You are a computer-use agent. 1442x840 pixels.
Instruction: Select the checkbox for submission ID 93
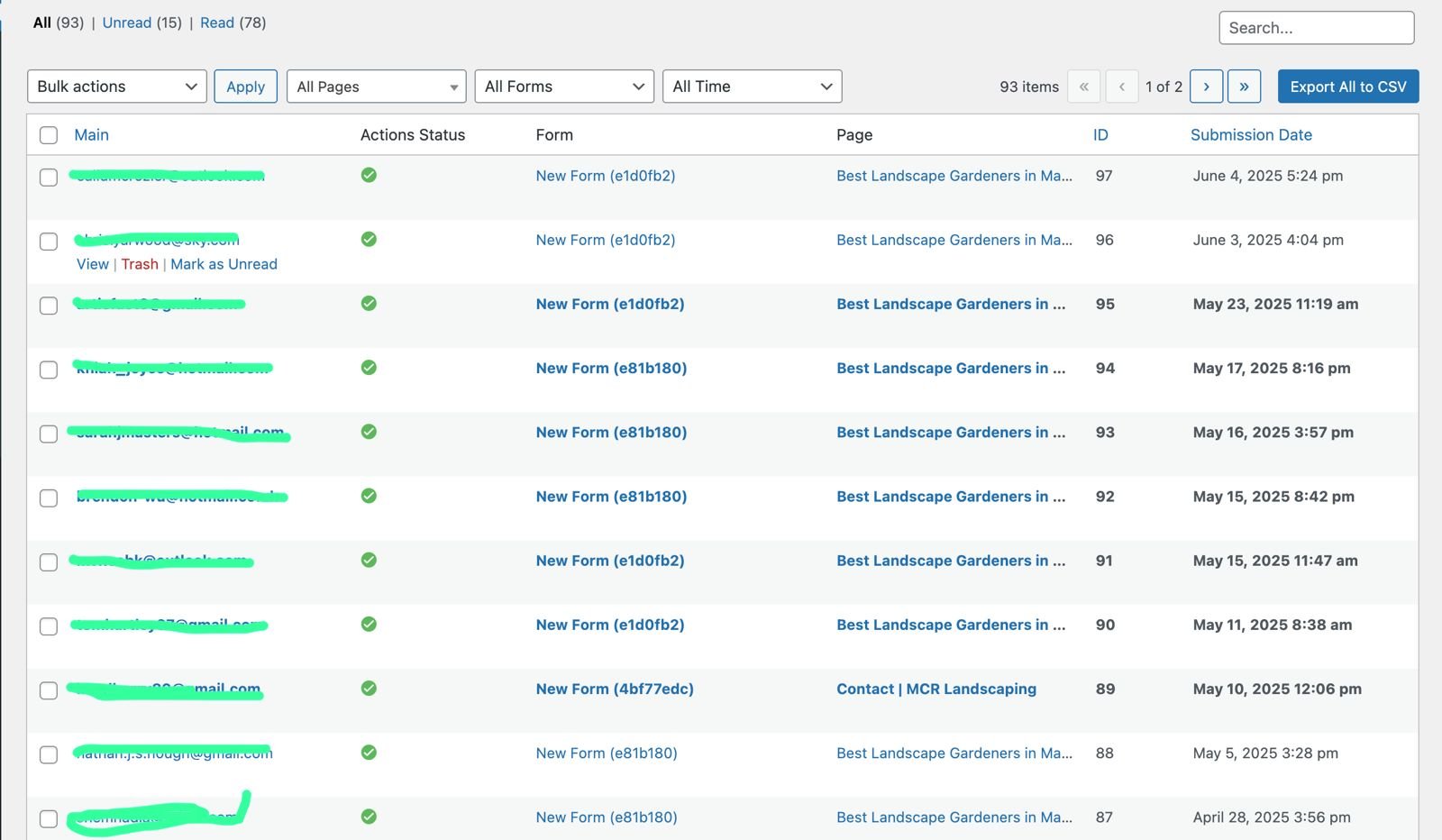pyautogui.click(x=49, y=434)
